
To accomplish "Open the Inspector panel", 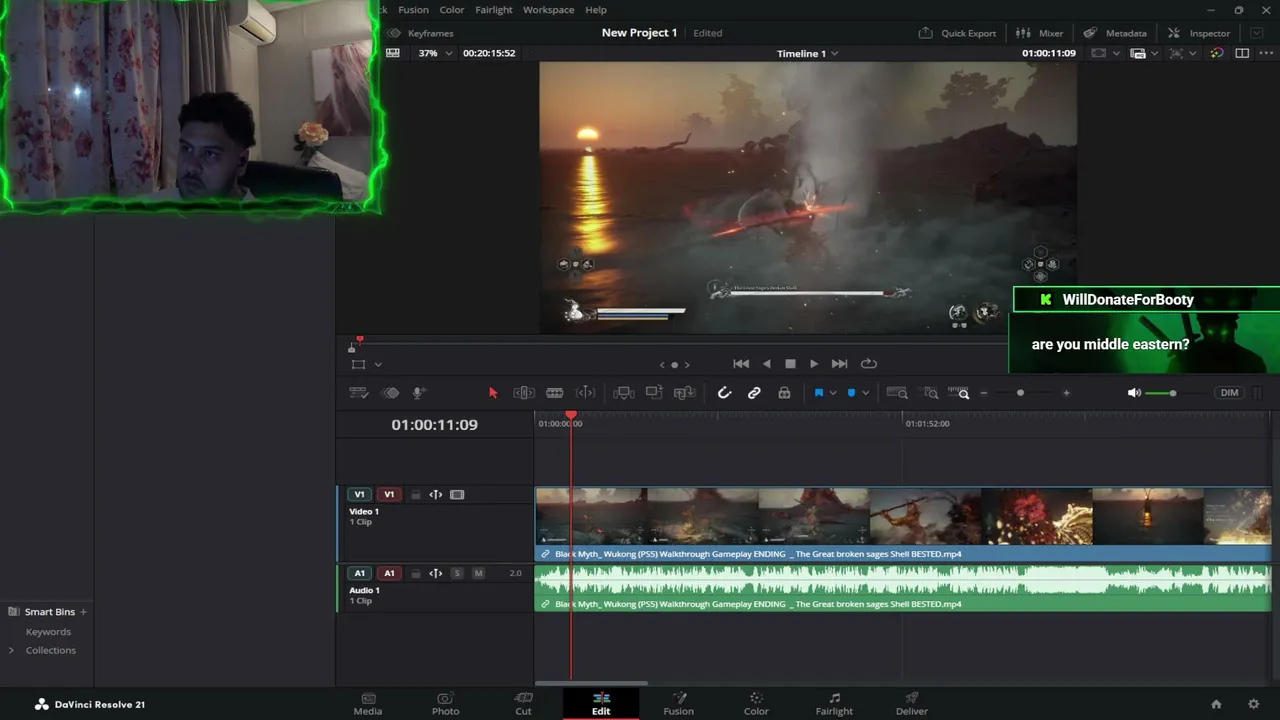I will (1199, 33).
